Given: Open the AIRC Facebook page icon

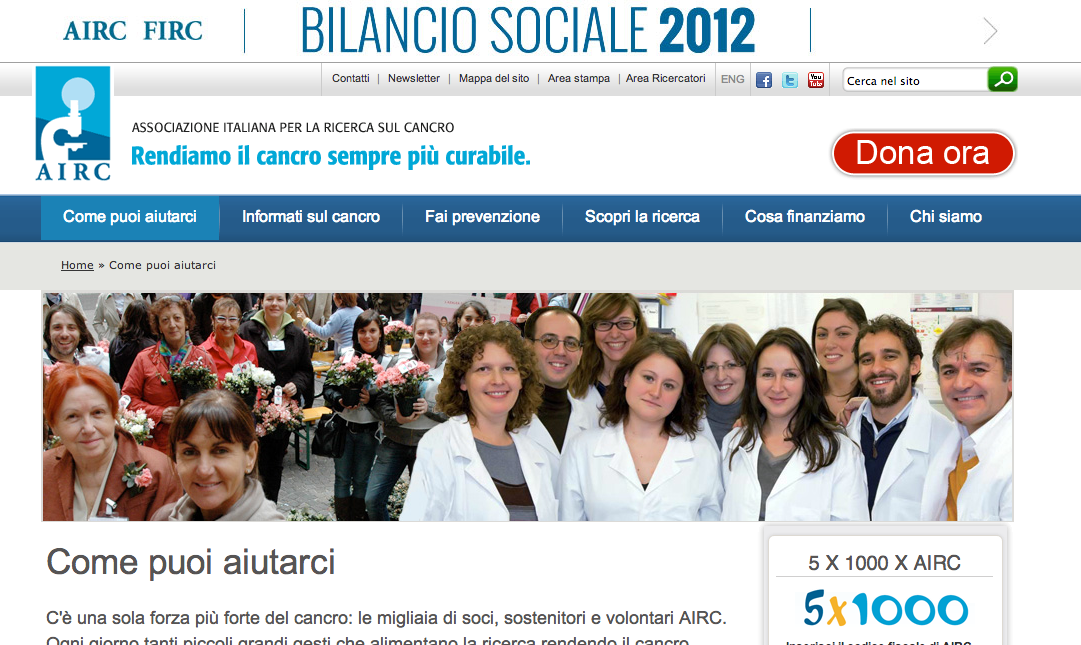Looking at the screenshot, I should click(x=764, y=80).
